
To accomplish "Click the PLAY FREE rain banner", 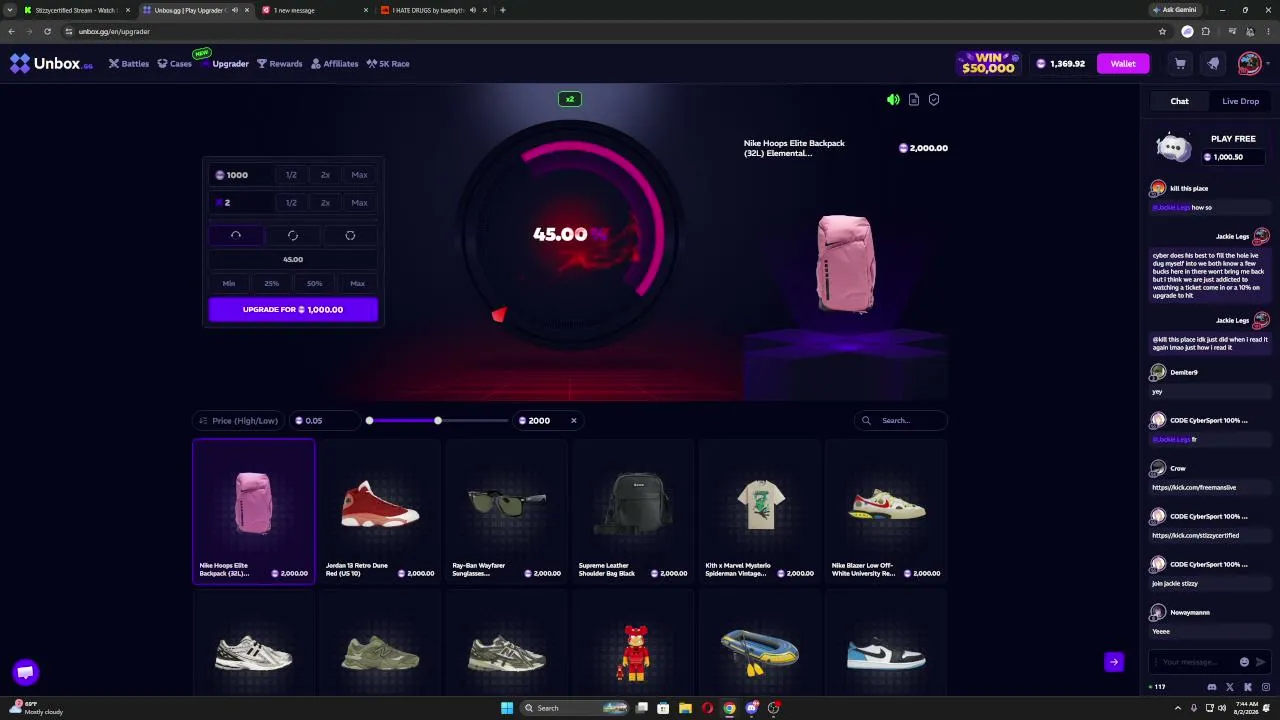I will tap(1210, 148).
